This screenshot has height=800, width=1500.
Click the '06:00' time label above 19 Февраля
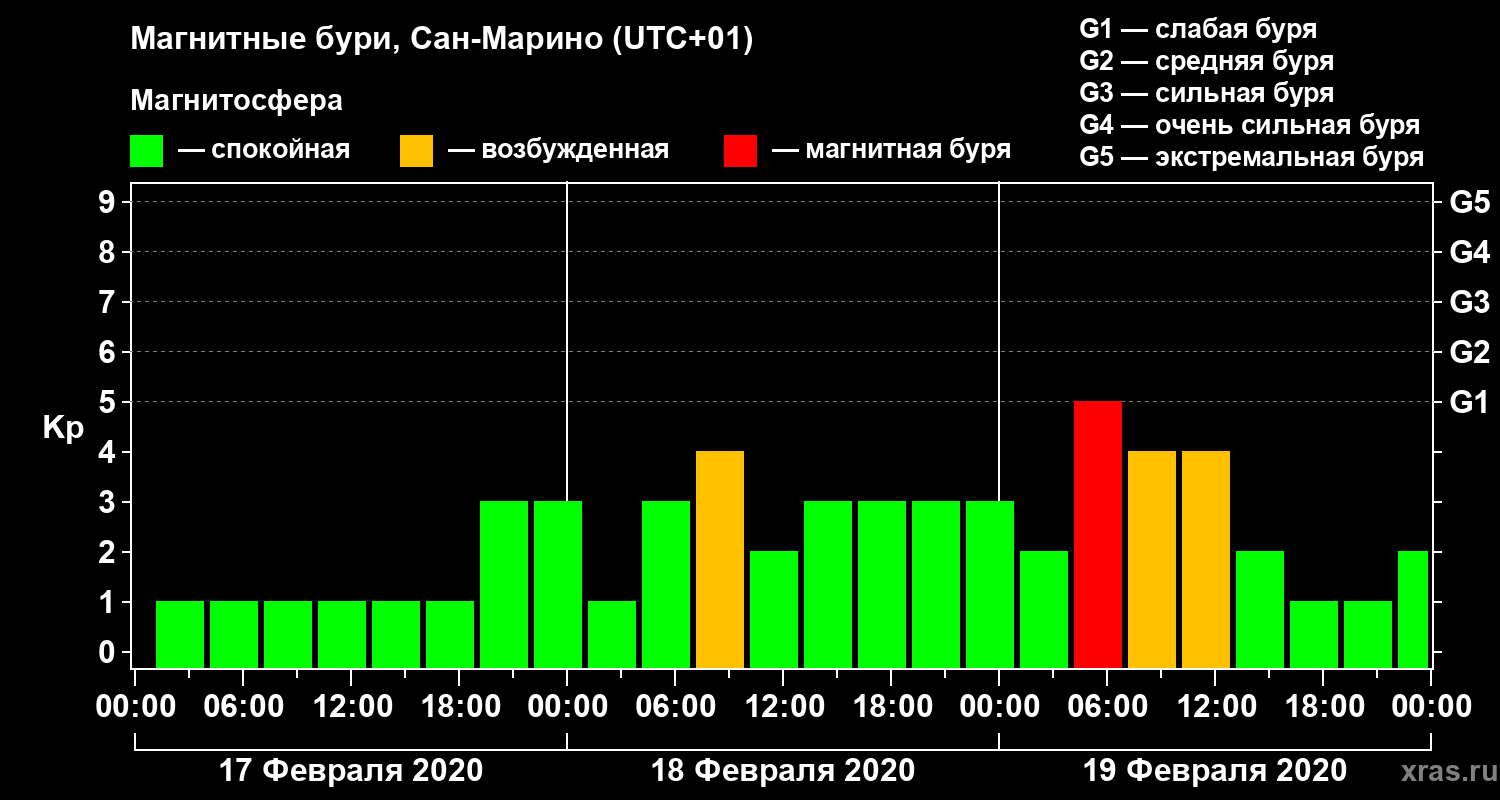1107,707
